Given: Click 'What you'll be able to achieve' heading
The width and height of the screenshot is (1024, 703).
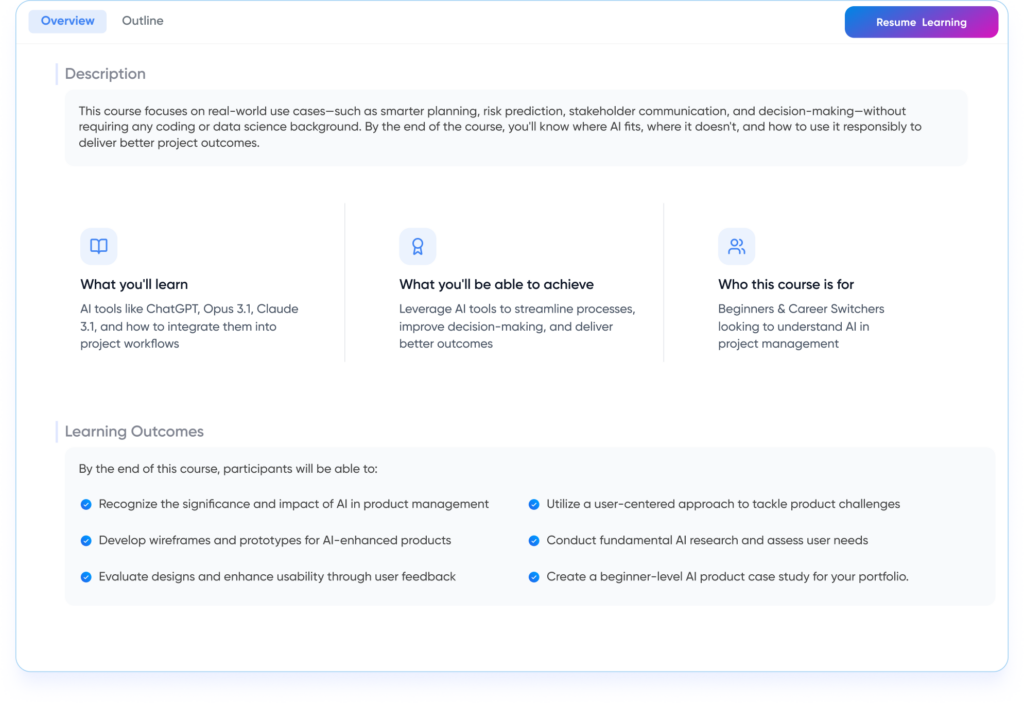Looking at the screenshot, I should point(496,284).
